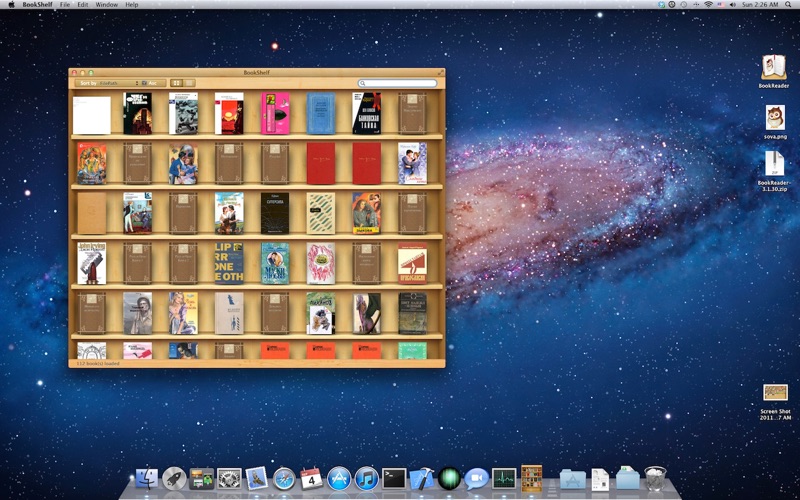Select the yellow book with blonde woman
This screenshot has height=500, width=800.
(183, 313)
